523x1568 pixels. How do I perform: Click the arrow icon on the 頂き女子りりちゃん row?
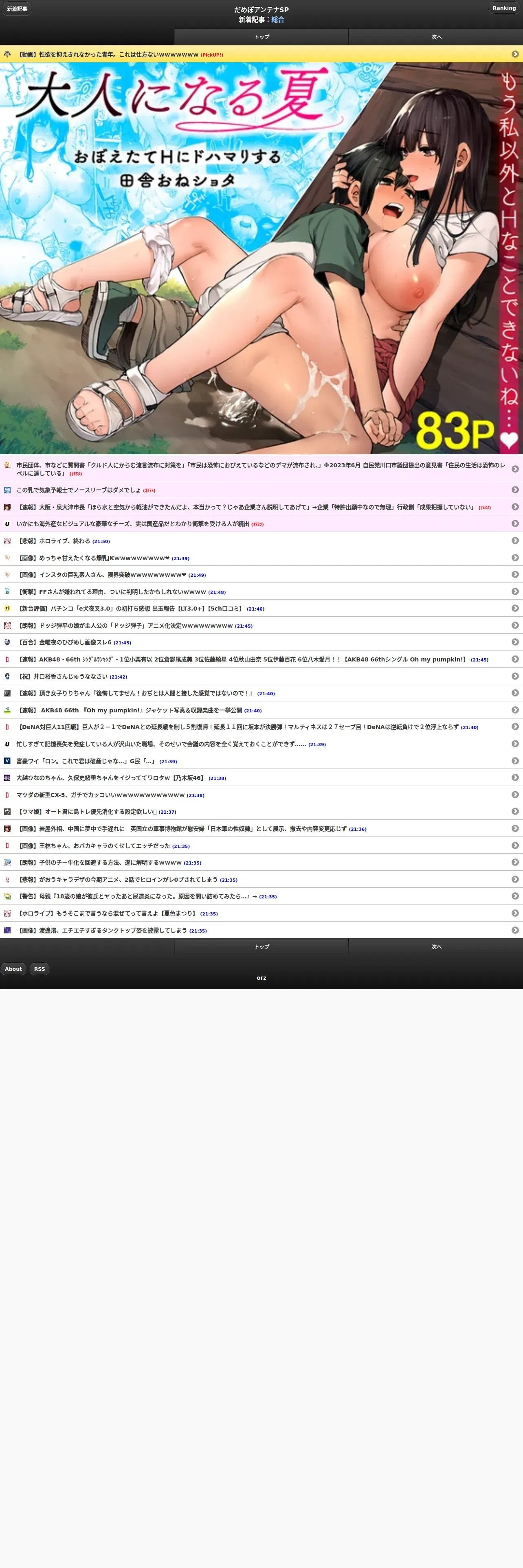tap(515, 693)
